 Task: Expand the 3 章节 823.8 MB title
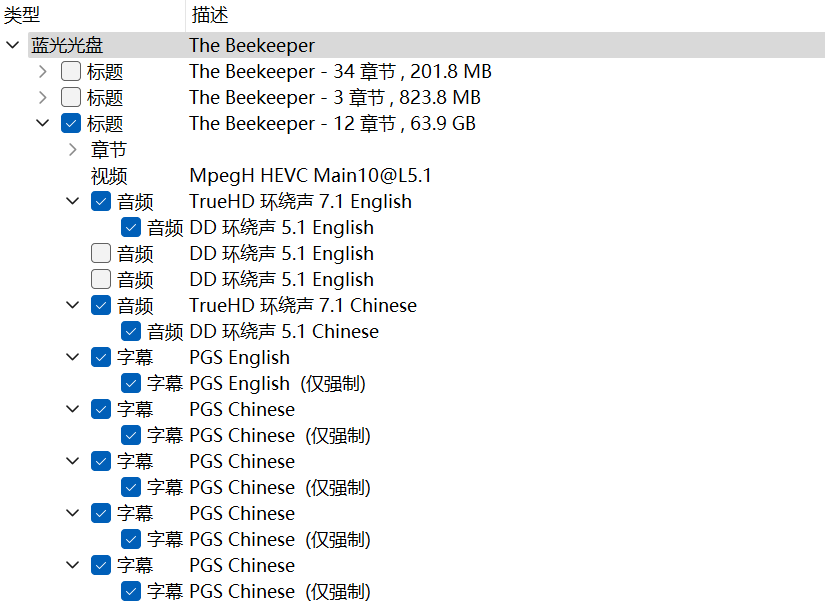click(43, 97)
